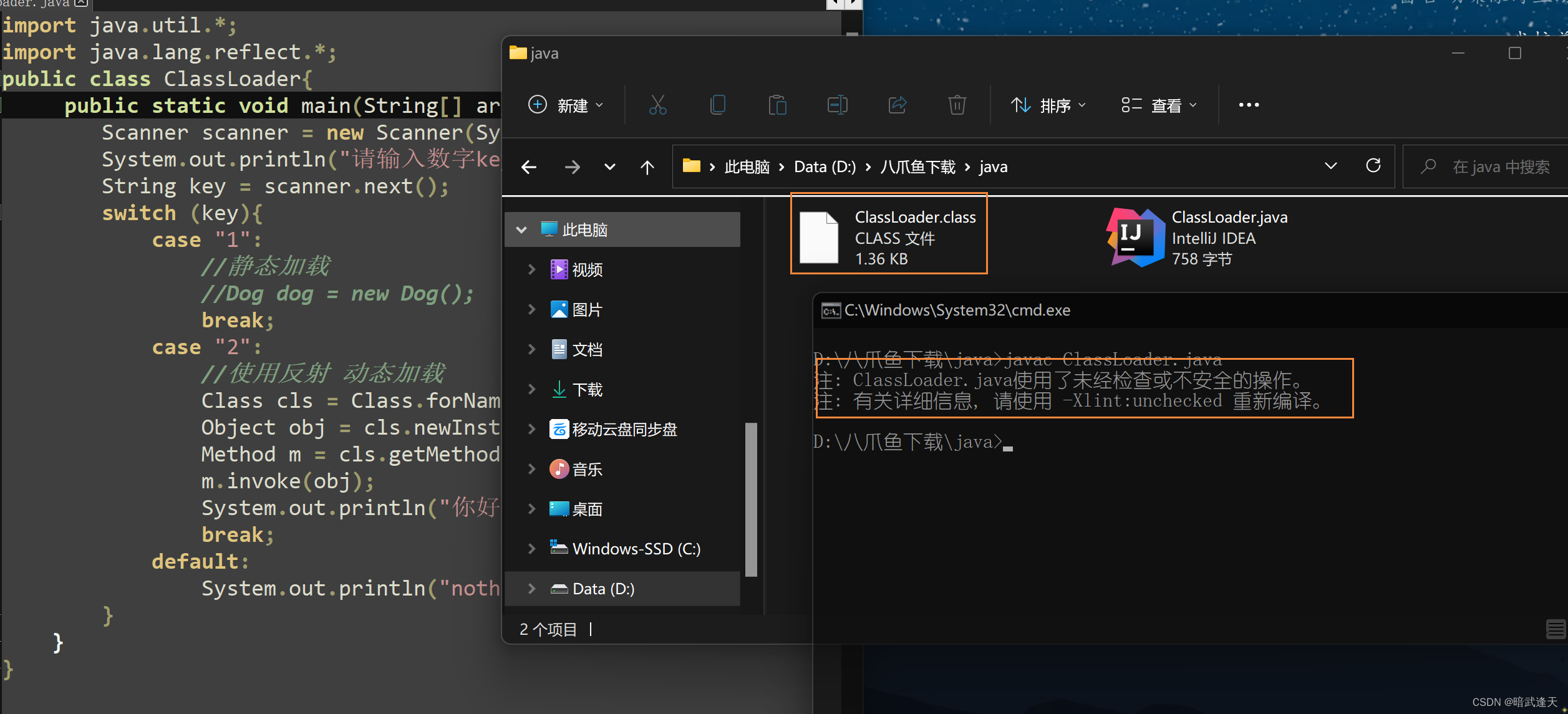The image size is (1568, 714).
Task: Click Data (D:) in the address breadcrumb
Action: [825, 167]
